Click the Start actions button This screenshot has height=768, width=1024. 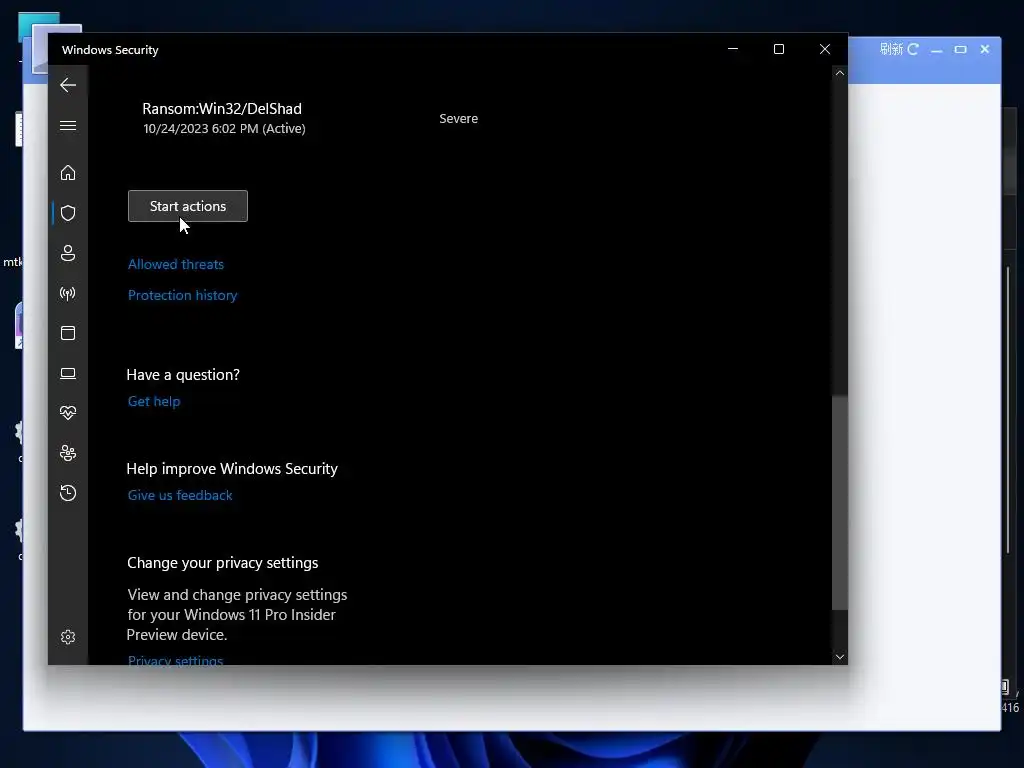(x=188, y=206)
